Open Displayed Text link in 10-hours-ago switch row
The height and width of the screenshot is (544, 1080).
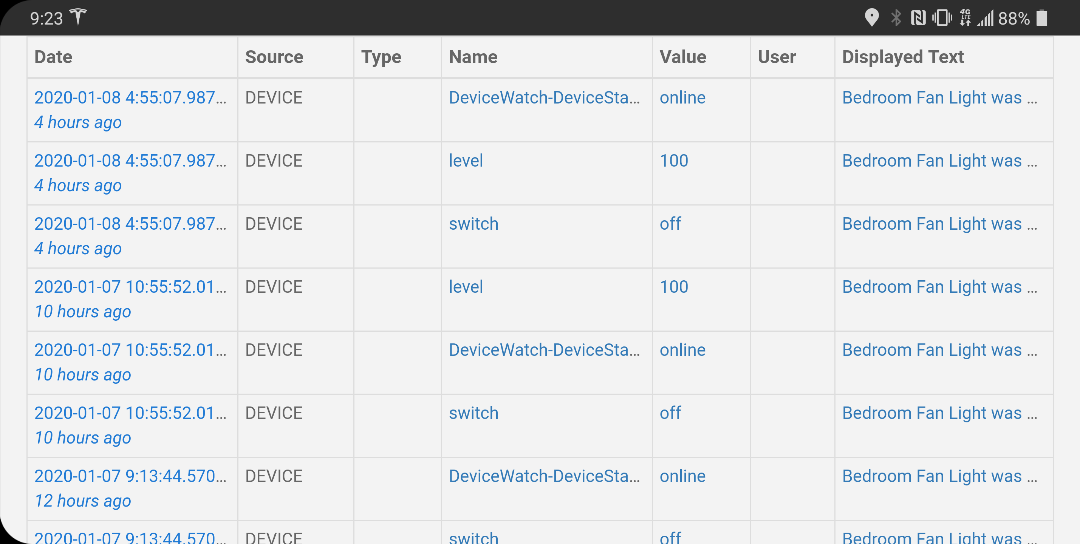tap(939, 413)
